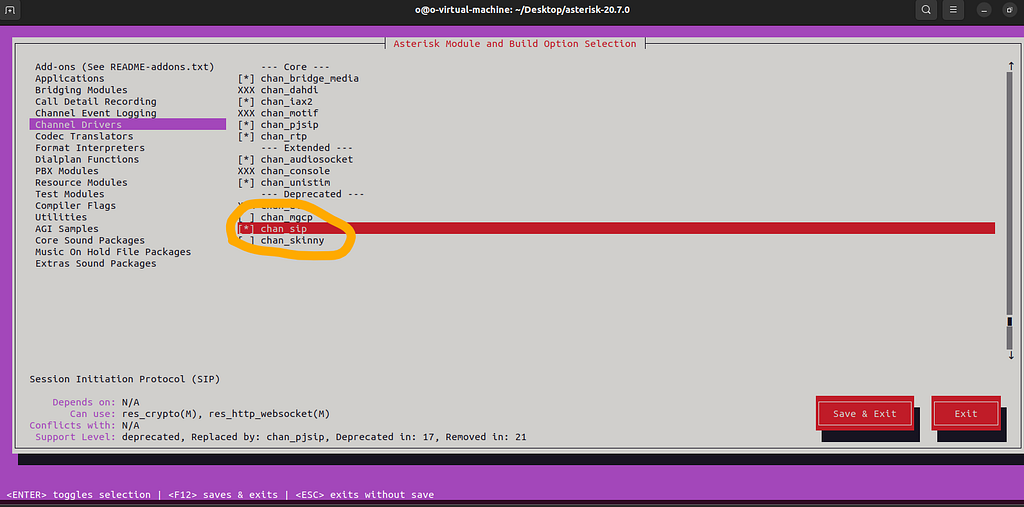Image resolution: width=1024 pixels, height=507 pixels.
Task: Open the Call Detail Recording category
Action: (96, 102)
